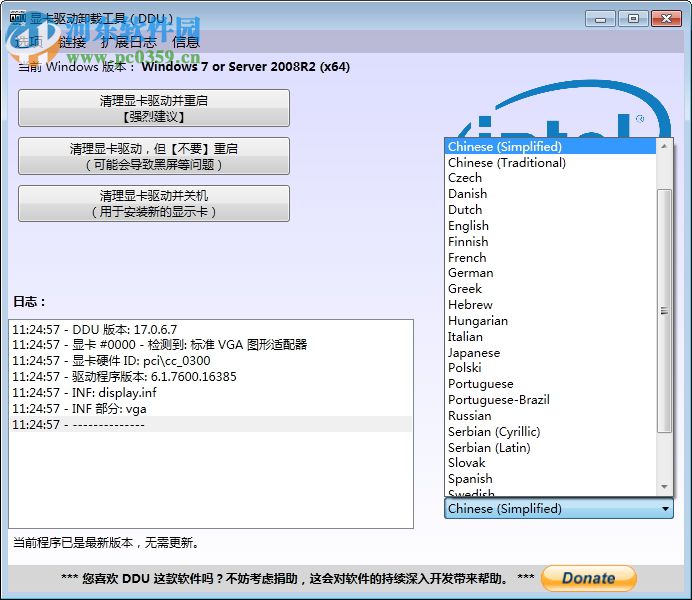The image size is (692, 600).
Task: Pick Slovak in the language list
Action: (550, 463)
